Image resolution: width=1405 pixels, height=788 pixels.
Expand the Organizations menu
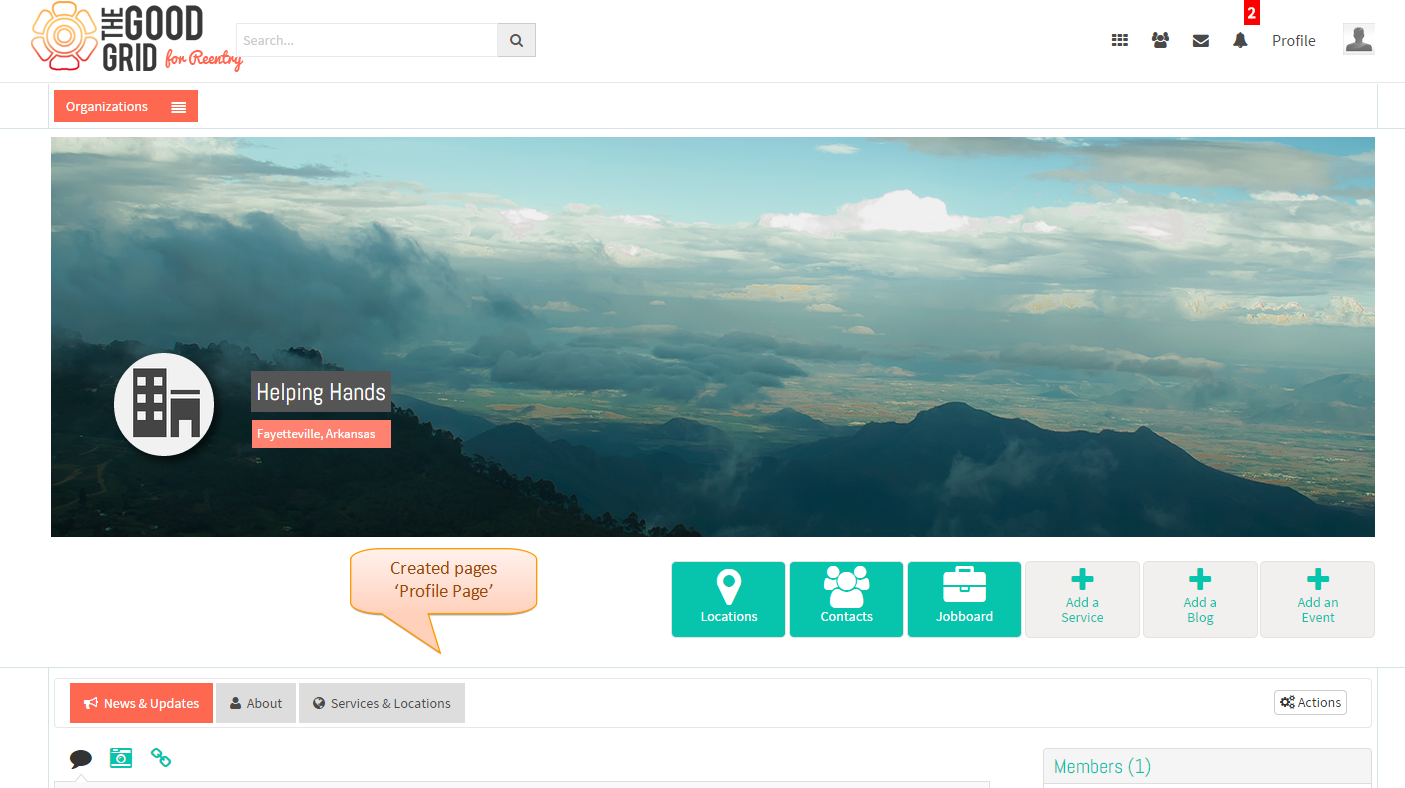pyautogui.click(x=126, y=106)
